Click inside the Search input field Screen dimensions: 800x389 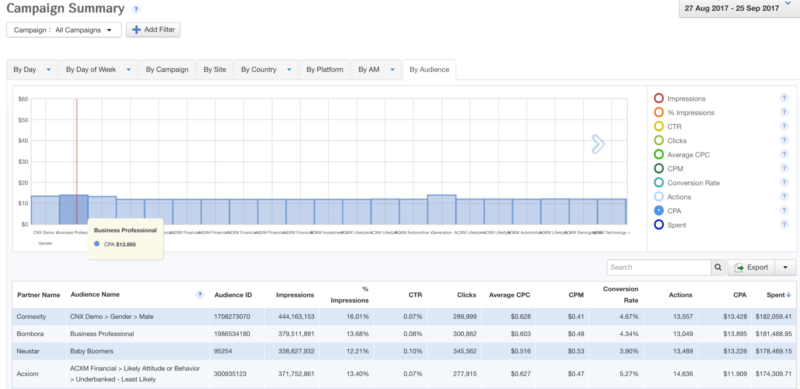(659, 268)
